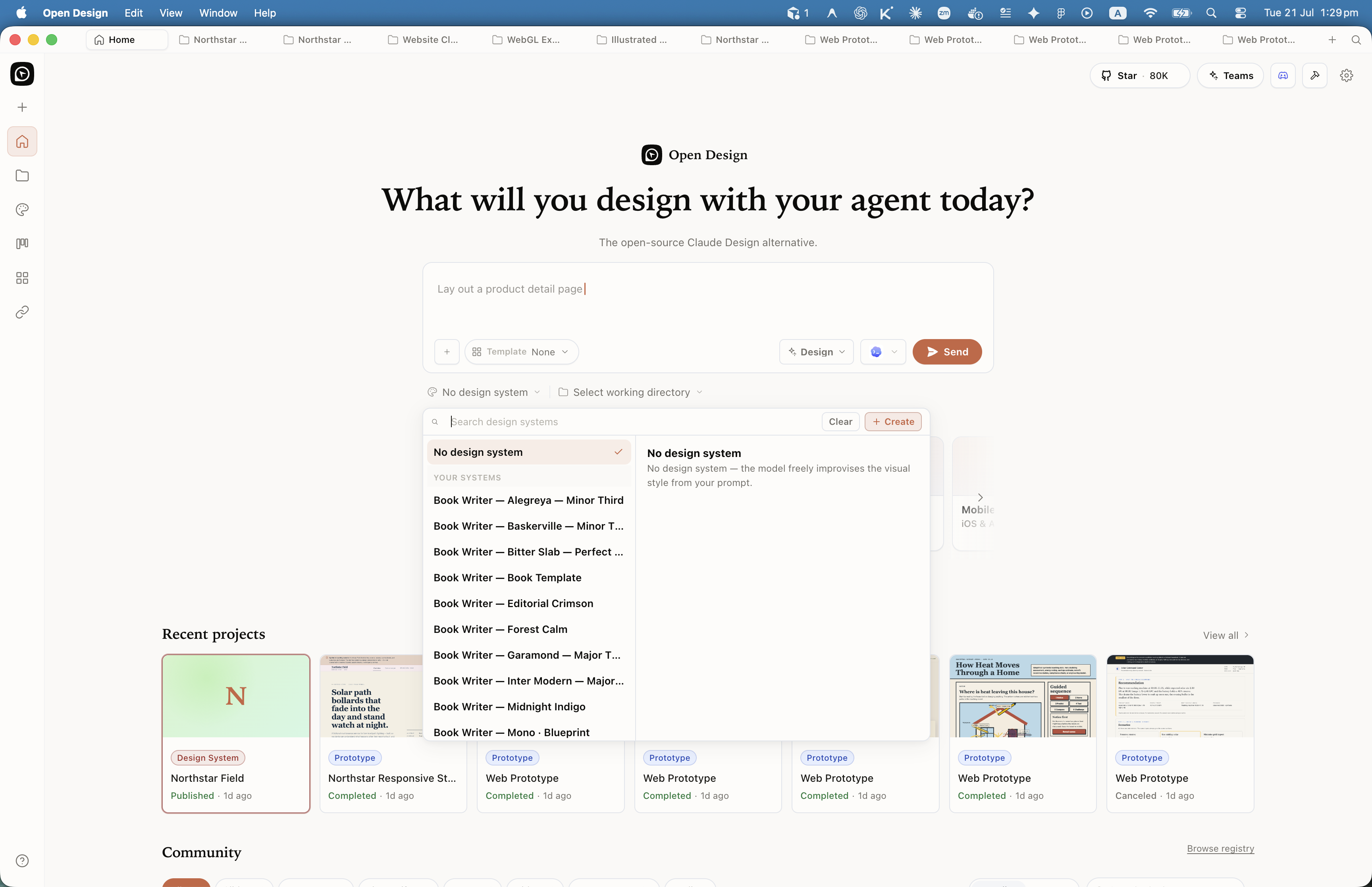Open the Design mode dropdown
This screenshot has height=887, width=1372.
[816, 352]
